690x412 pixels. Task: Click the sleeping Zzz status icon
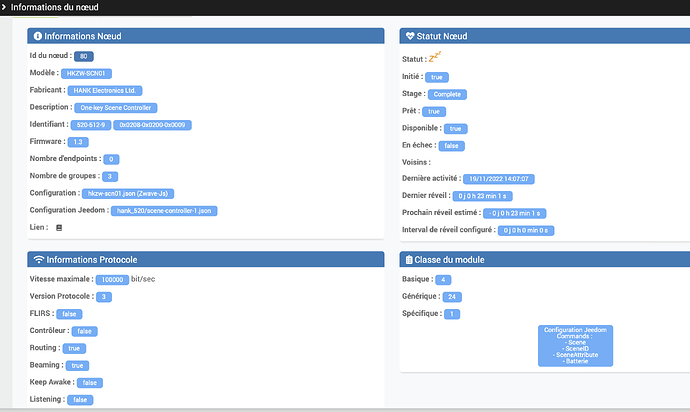435,57
